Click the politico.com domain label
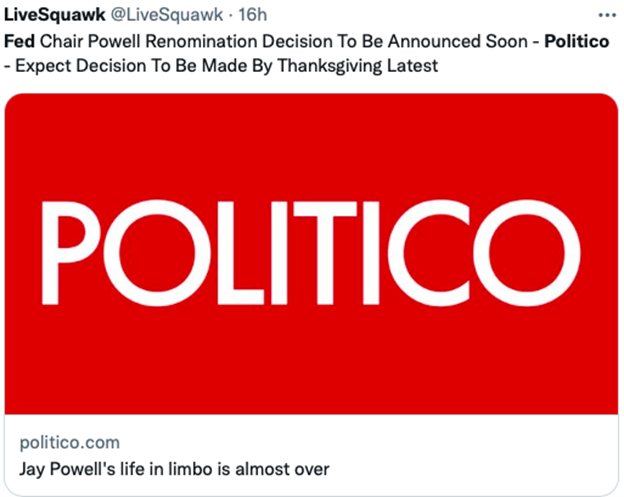Image resolution: width=624 pixels, height=497 pixels. [70, 442]
